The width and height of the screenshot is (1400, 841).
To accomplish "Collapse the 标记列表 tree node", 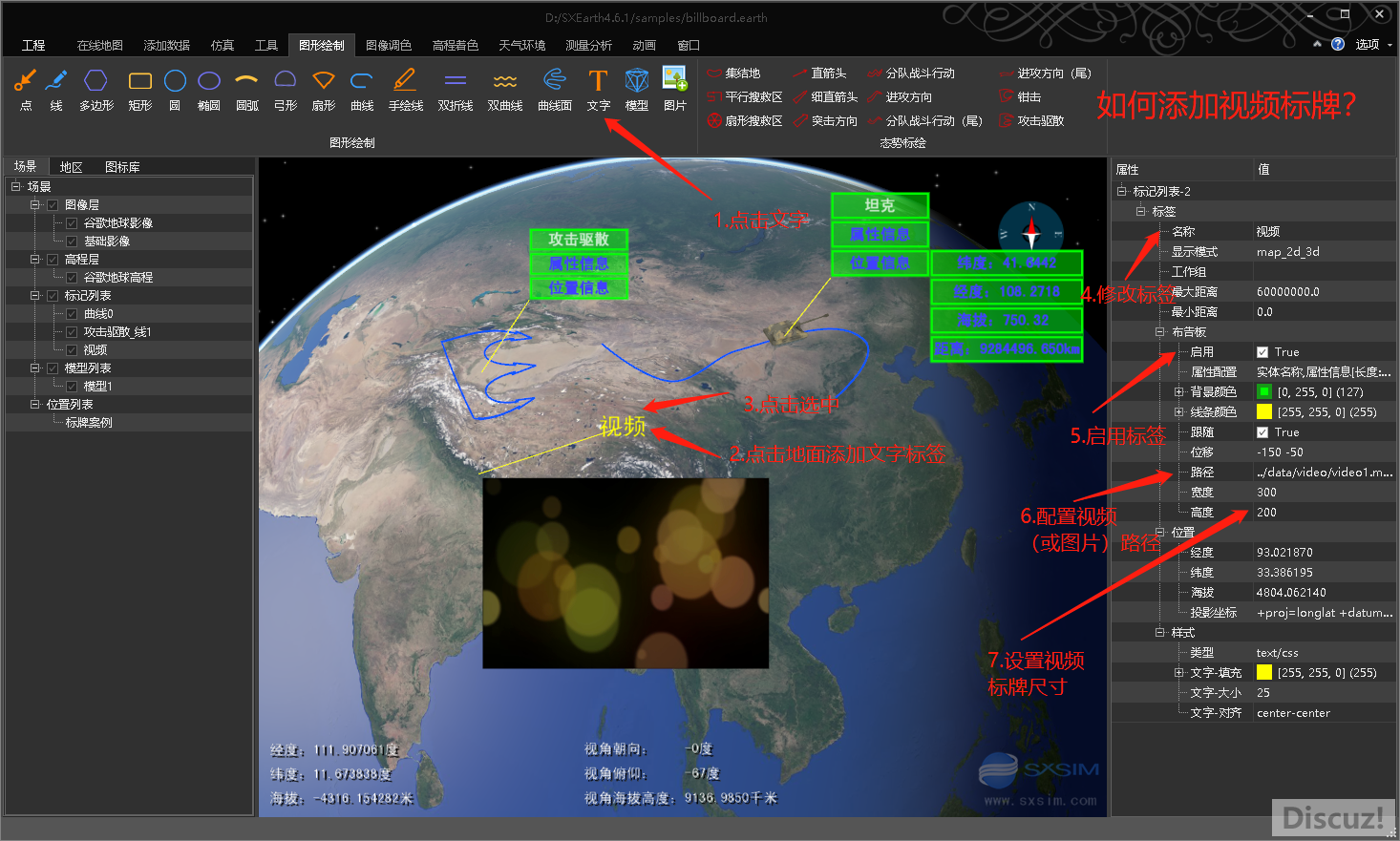I will click(x=34, y=296).
